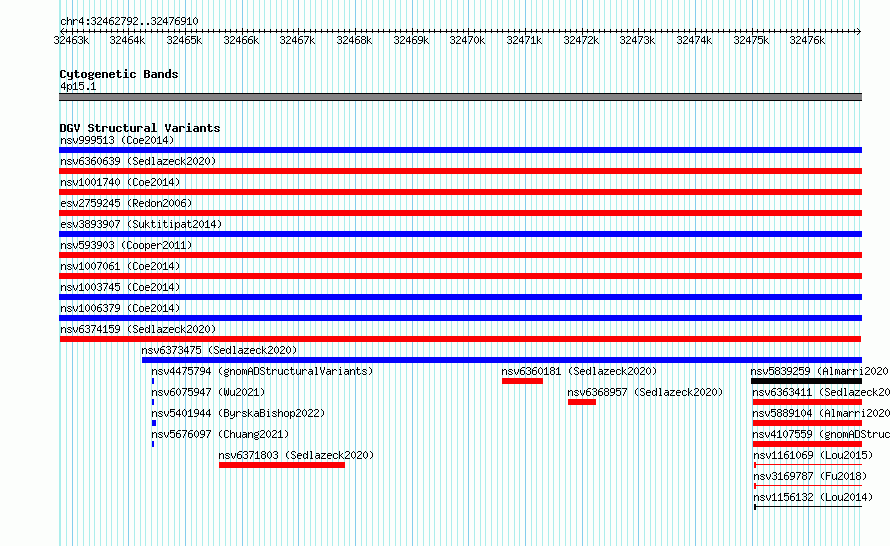Click the thin red line beneath nsv1161069
Screen dimensions: 890x546
tap(808, 465)
